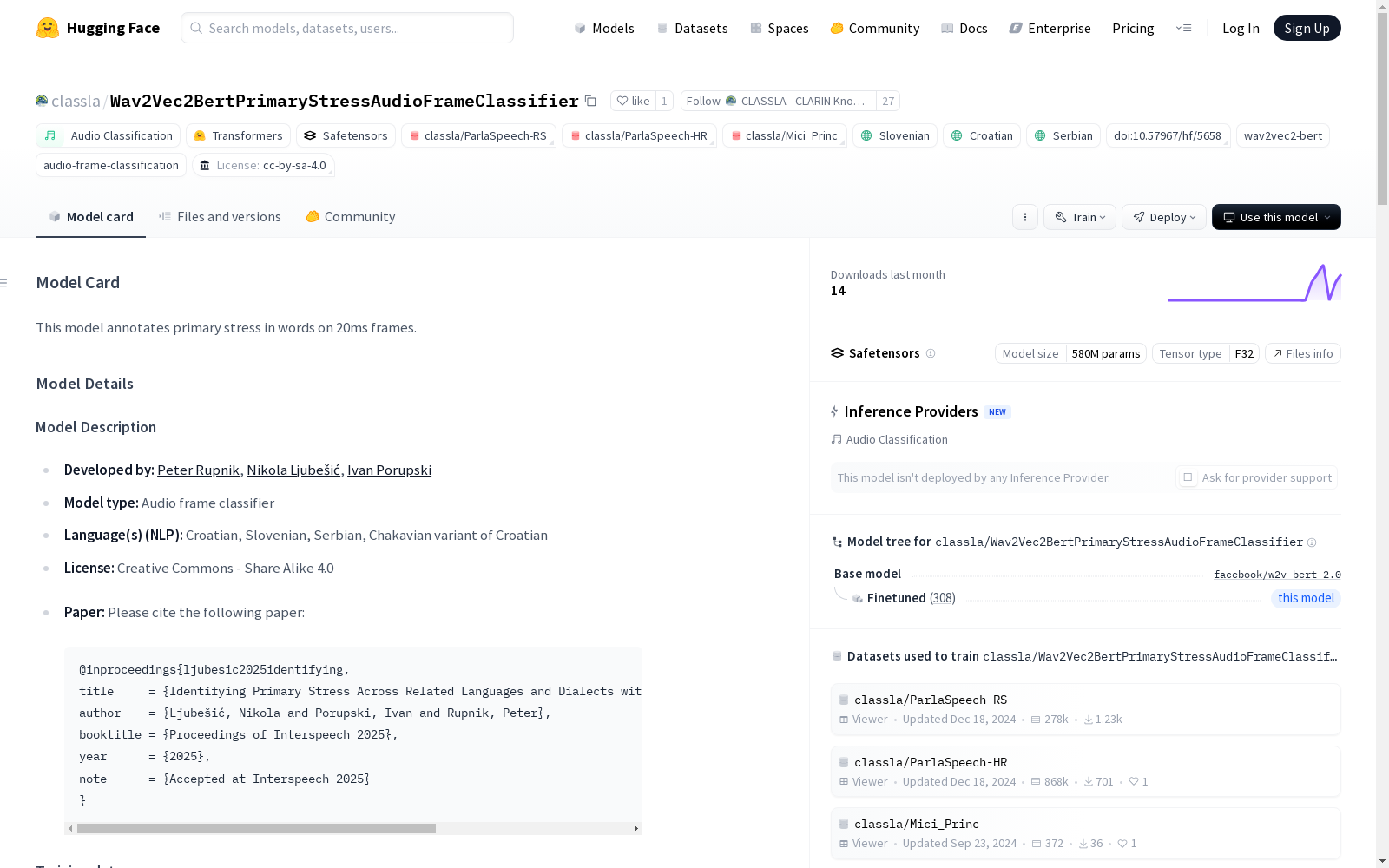Open the Community tab of the model
Image resolution: width=1389 pixels, height=868 pixels.
[x=351, y=217]
